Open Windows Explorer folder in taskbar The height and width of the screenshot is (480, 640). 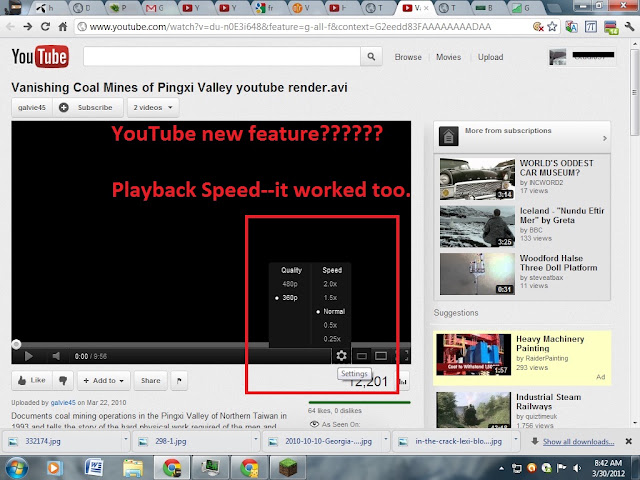[x=133, y=468]
